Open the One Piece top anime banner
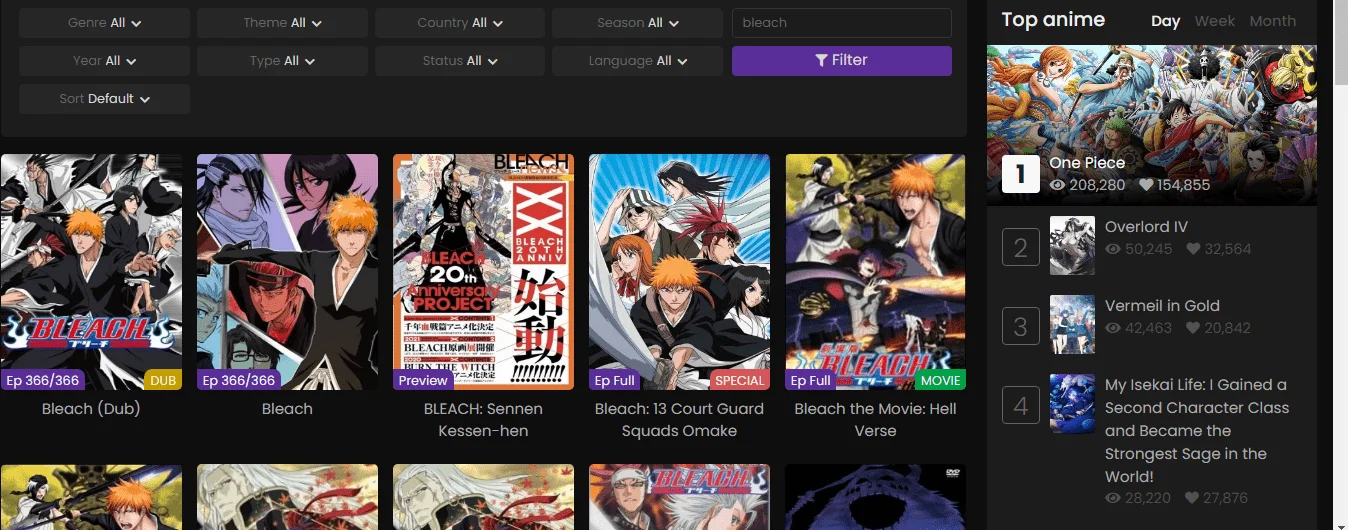Image resolution: width=1348 pixels, height=530 pixels. point(1152,125)
